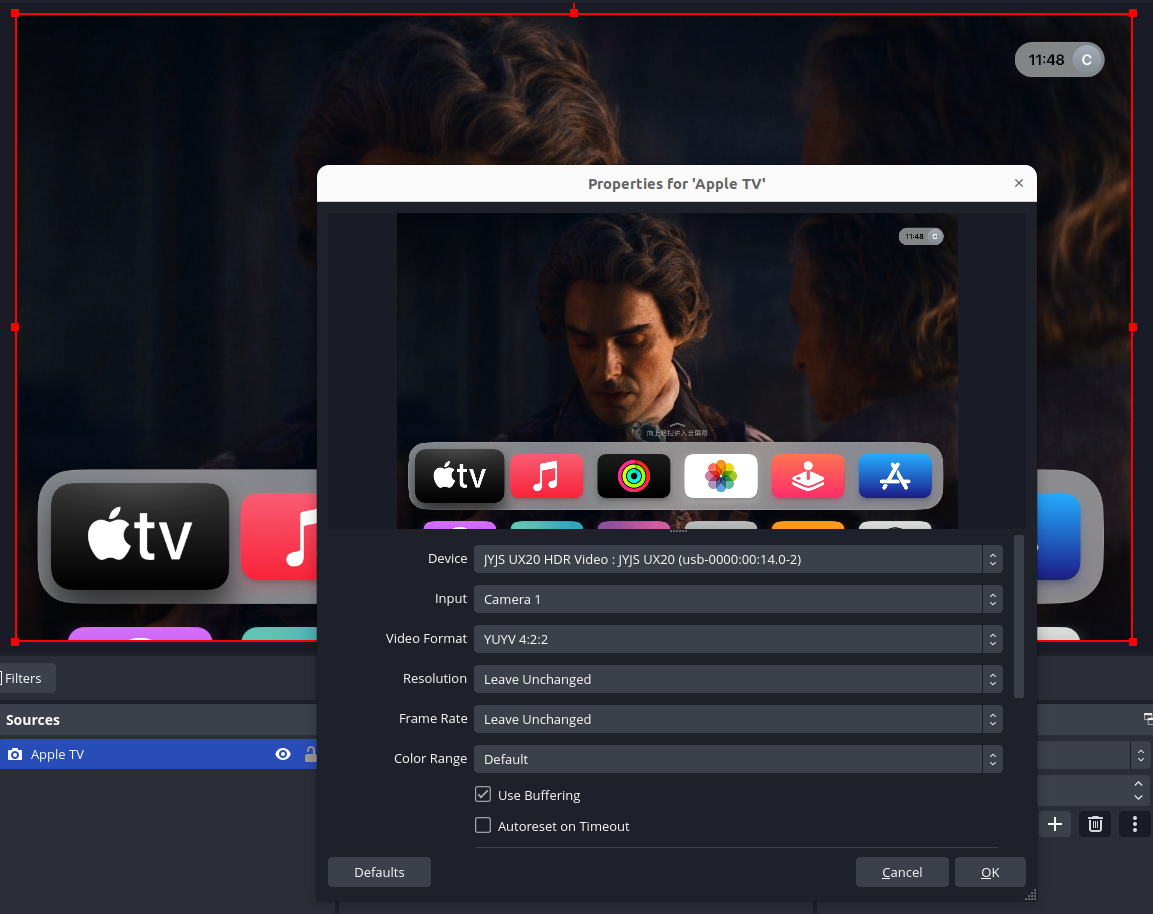The width and height of the screenshot is (1153, 914).
Task: Expand the Video Format dropdown
Action: point(737,639)
